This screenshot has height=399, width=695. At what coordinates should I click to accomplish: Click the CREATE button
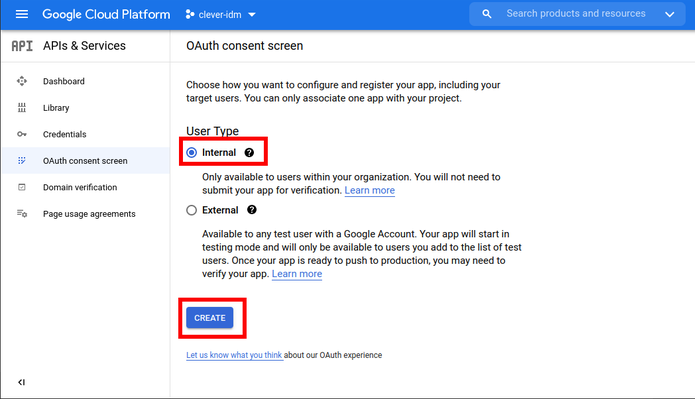[210, 318]
